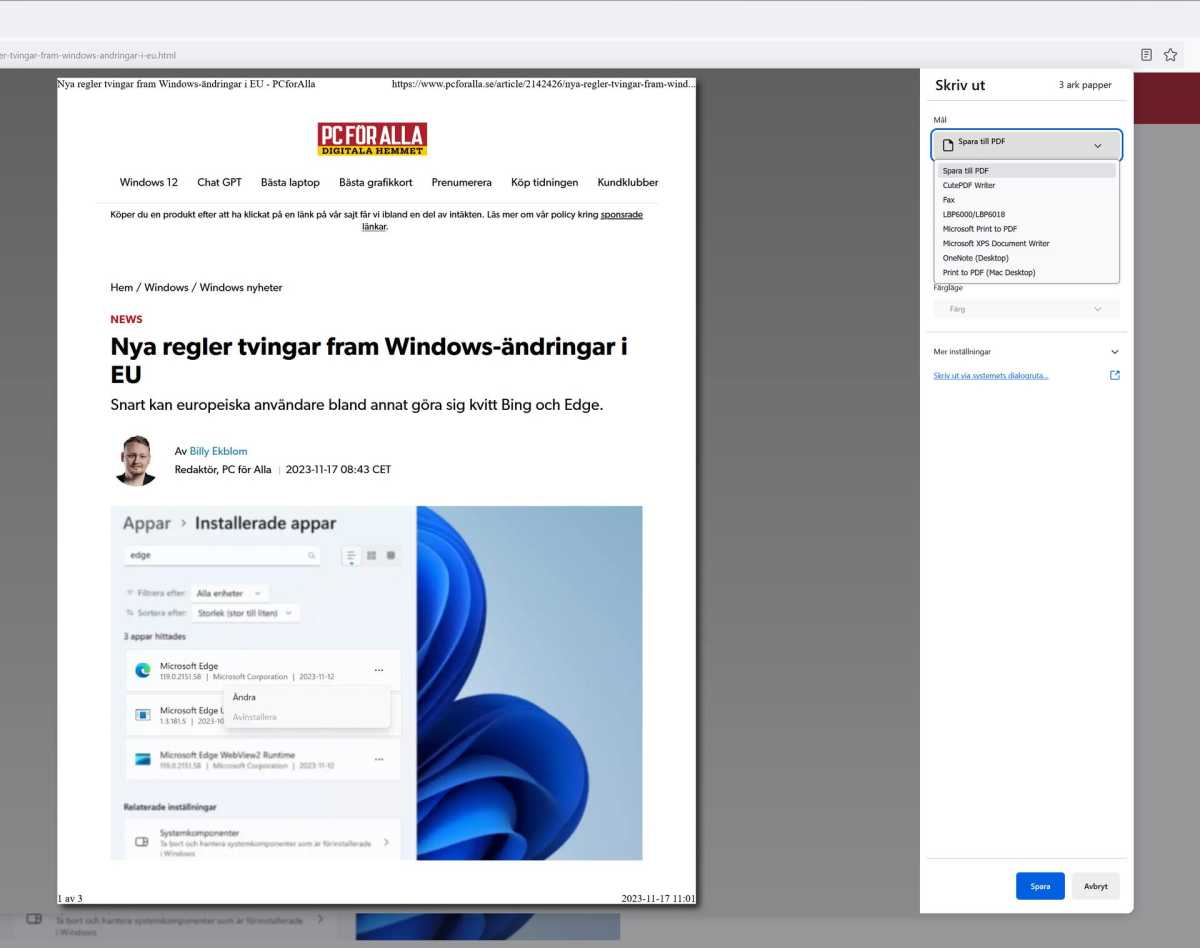The height and width of the screenshot is (948, 1200).
Task: Open the immersive reader icon in address bar
Action: pos(1146,55)
